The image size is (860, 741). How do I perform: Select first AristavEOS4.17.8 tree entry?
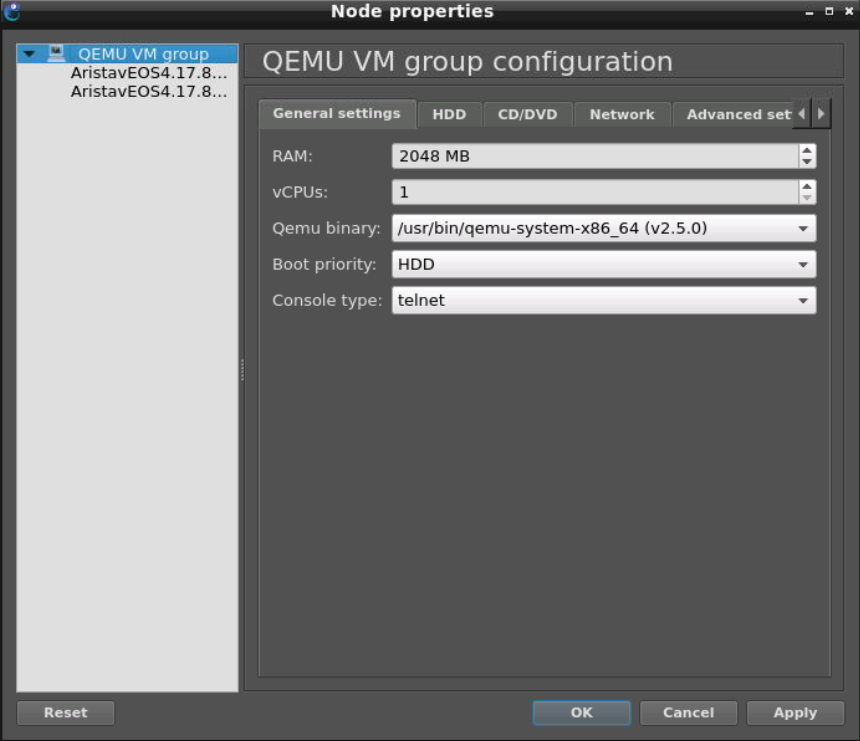[x=149, y=73]
